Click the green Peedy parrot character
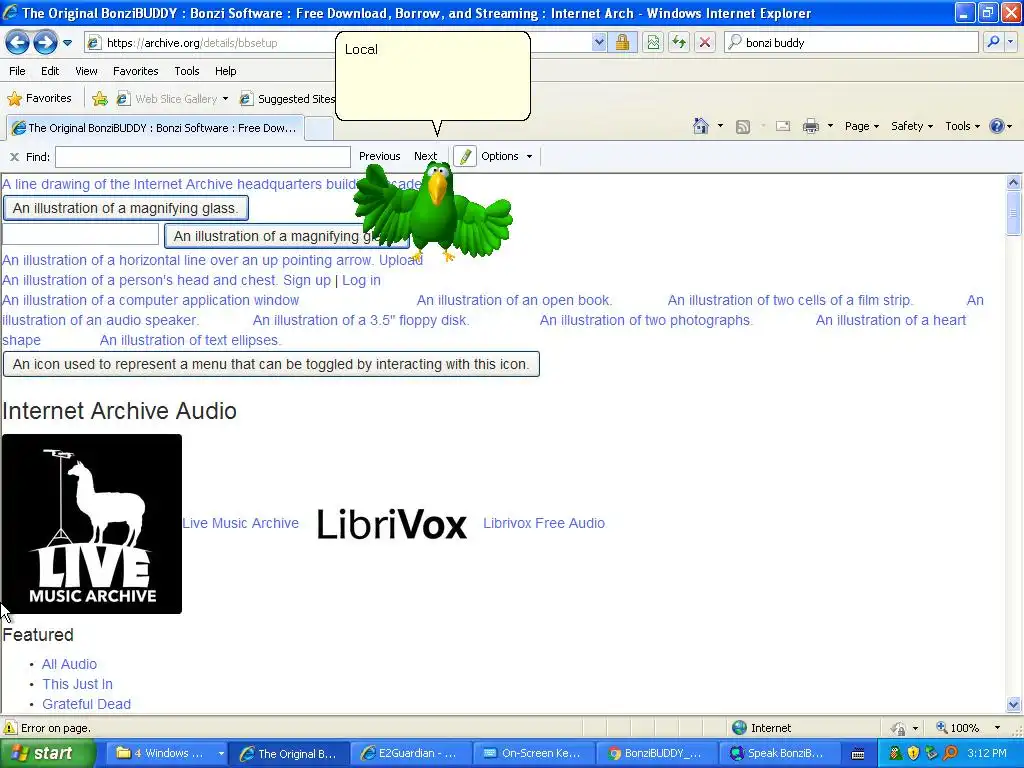 point(432,212)
